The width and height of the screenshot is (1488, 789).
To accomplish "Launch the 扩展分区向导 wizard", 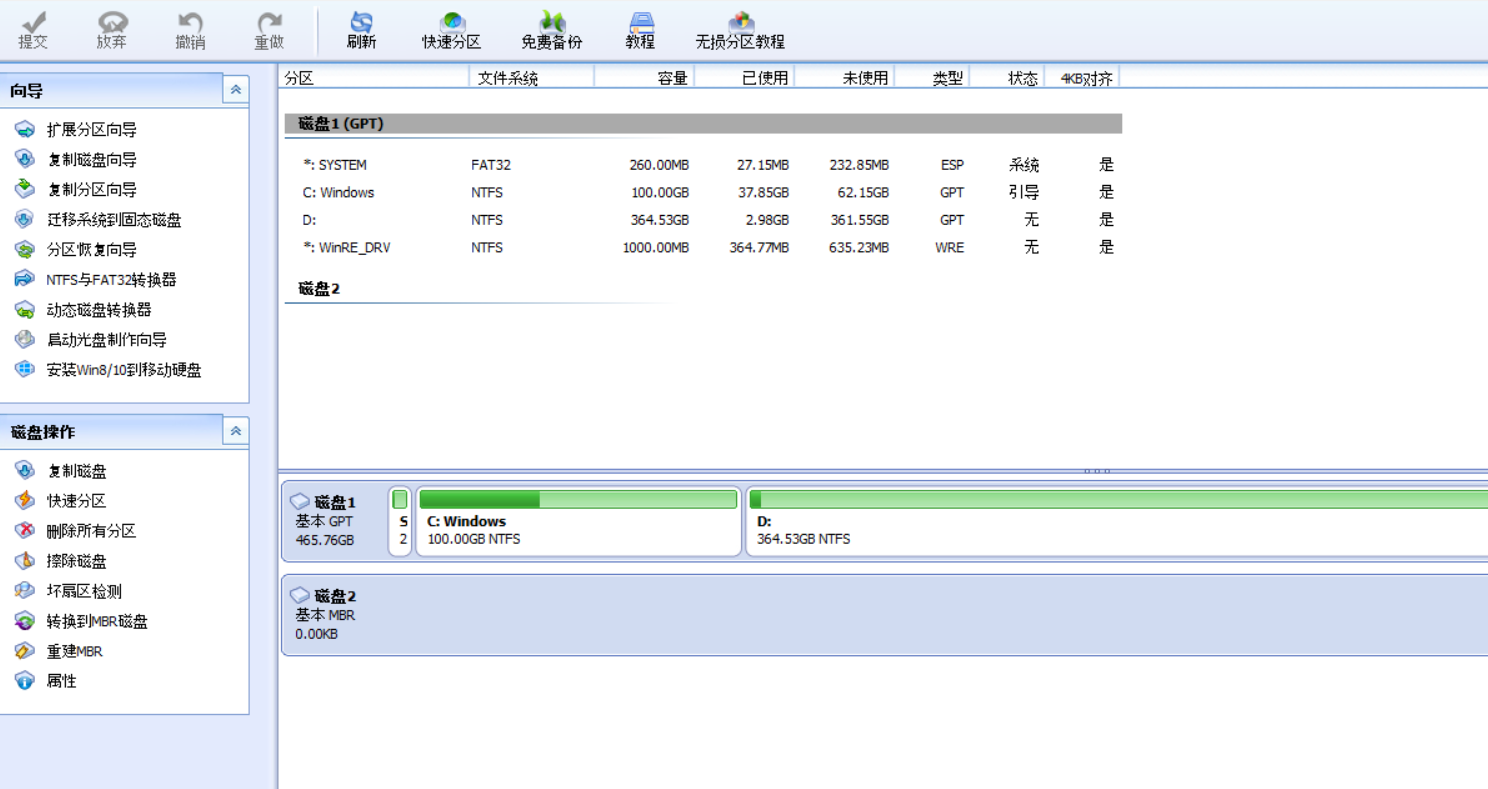I will pyautogui.click(x=91, y=130).
